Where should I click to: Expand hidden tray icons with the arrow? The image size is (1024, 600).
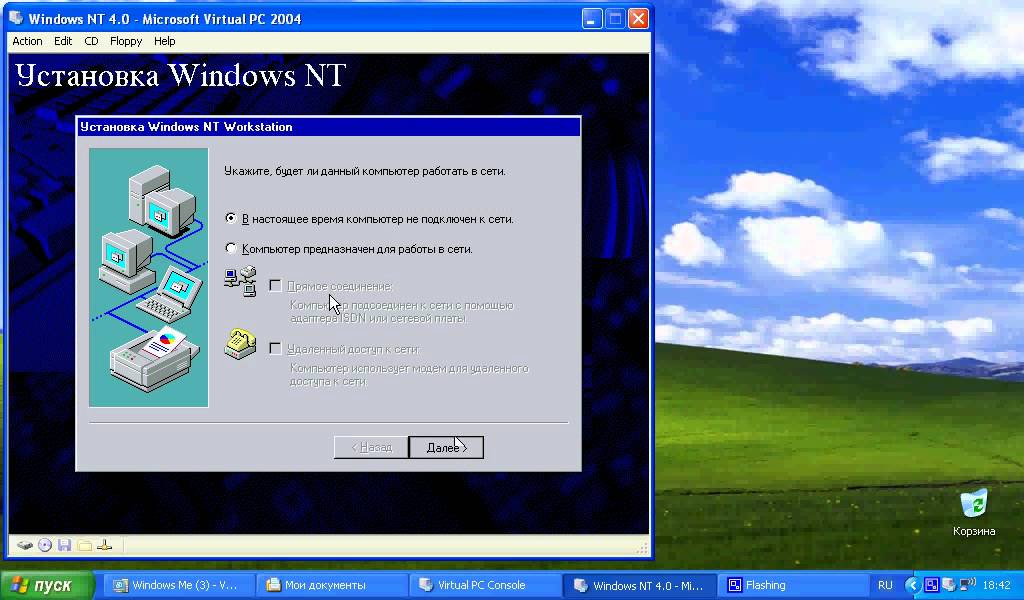(x=914, y=585)
